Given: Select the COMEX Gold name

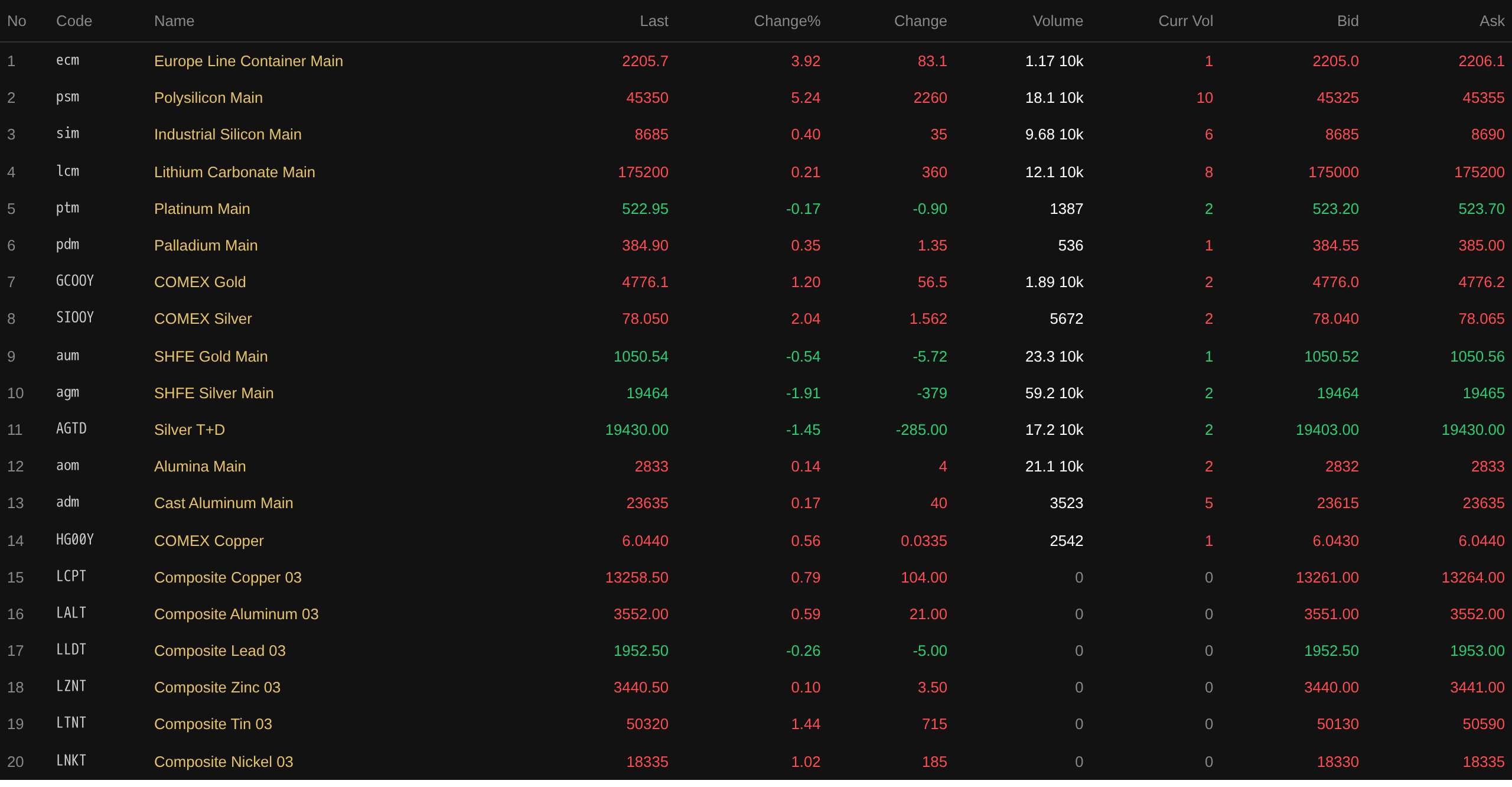Looking at the screenshot, I should tap(200, 282).
